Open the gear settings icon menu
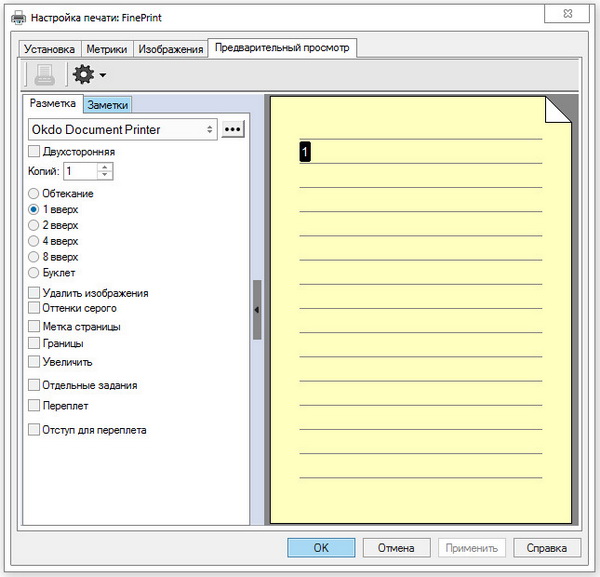The height and width of the screenshot is (577, 600). pyautogui.click(x=83, y=74)
